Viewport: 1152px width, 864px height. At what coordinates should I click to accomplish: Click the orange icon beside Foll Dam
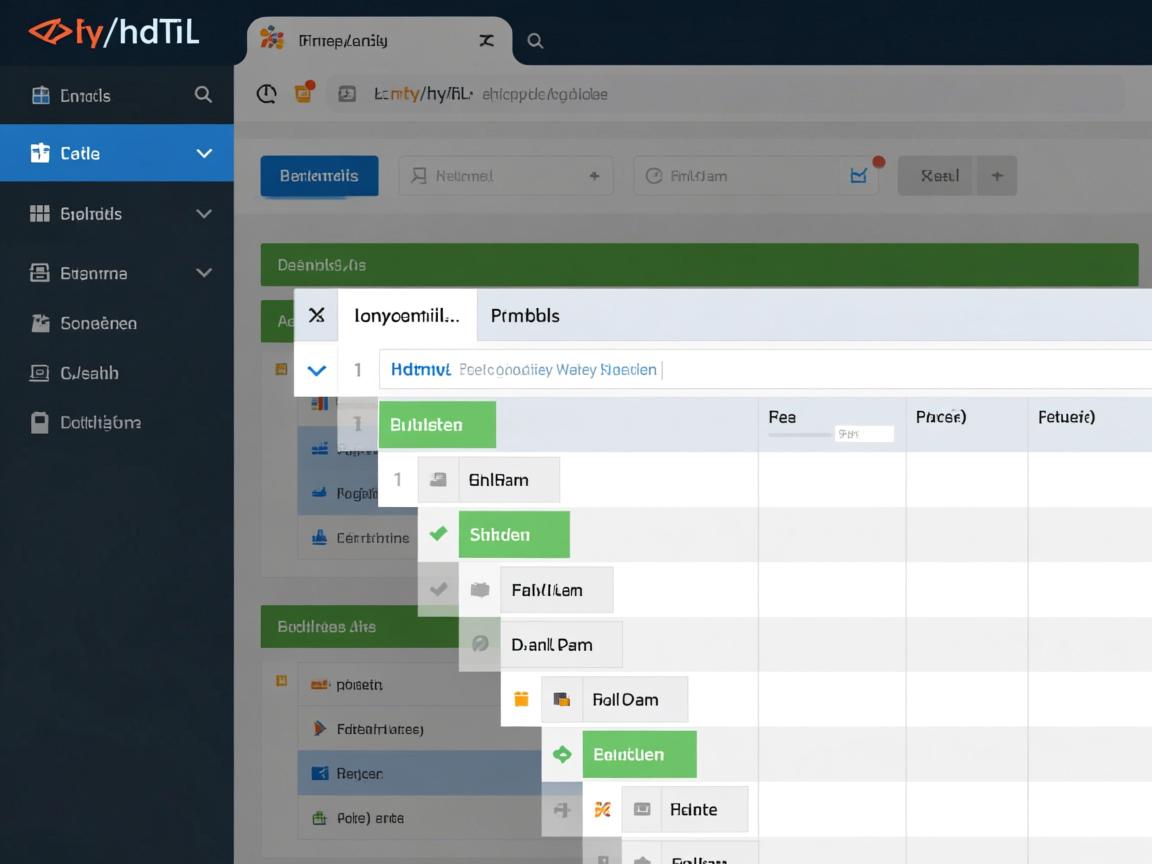(520, 699)
